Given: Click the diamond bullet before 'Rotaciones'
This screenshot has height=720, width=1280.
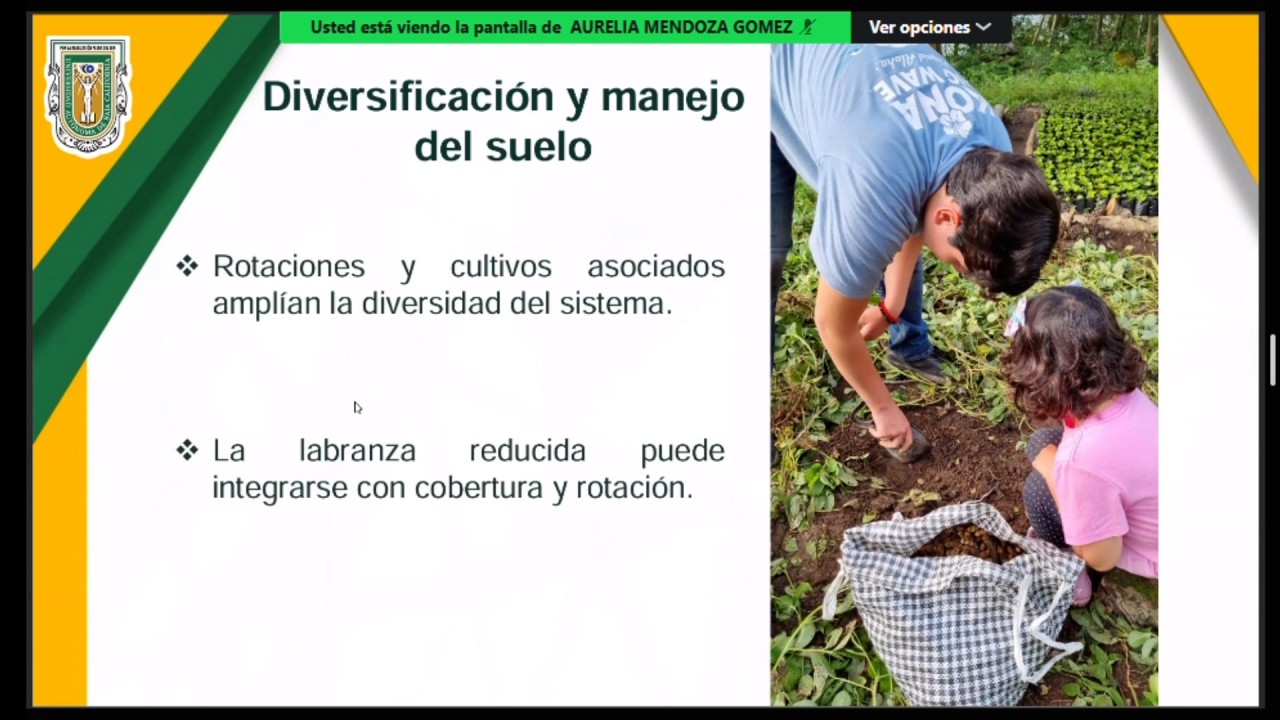Looking at the screenshot, I should coord(187,266).
